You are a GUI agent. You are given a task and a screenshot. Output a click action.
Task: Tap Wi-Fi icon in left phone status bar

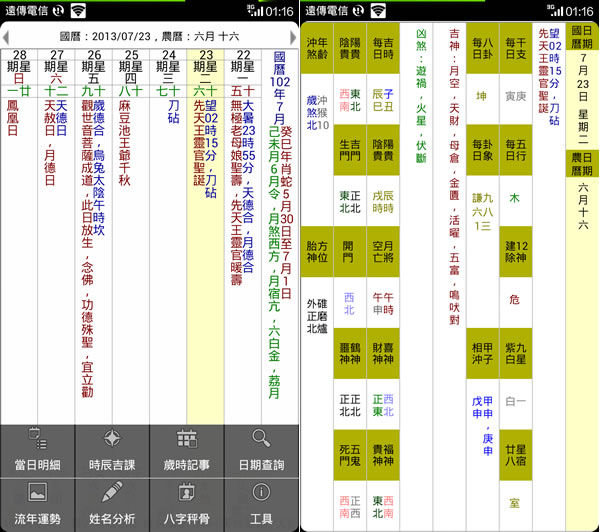pos(78,11)
